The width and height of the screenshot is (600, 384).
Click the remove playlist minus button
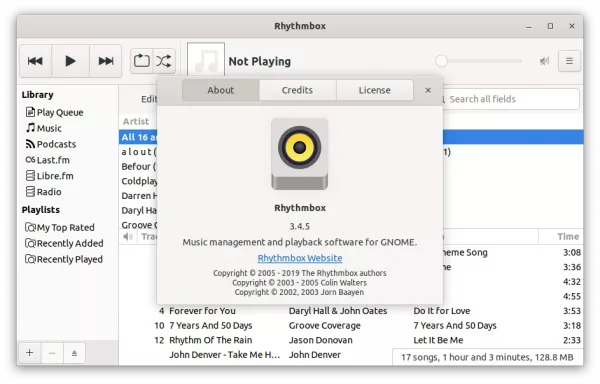click(52, 353)
